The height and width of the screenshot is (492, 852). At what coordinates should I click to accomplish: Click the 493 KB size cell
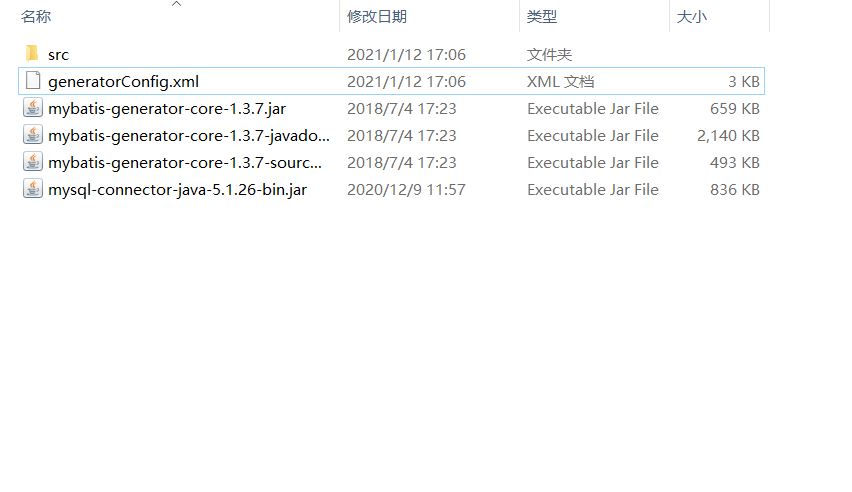[x=735, y=163]
